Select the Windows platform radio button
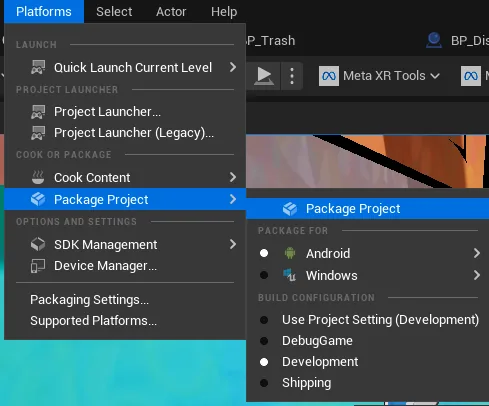Screen dimensions: 489x406 tap(264, 275)
